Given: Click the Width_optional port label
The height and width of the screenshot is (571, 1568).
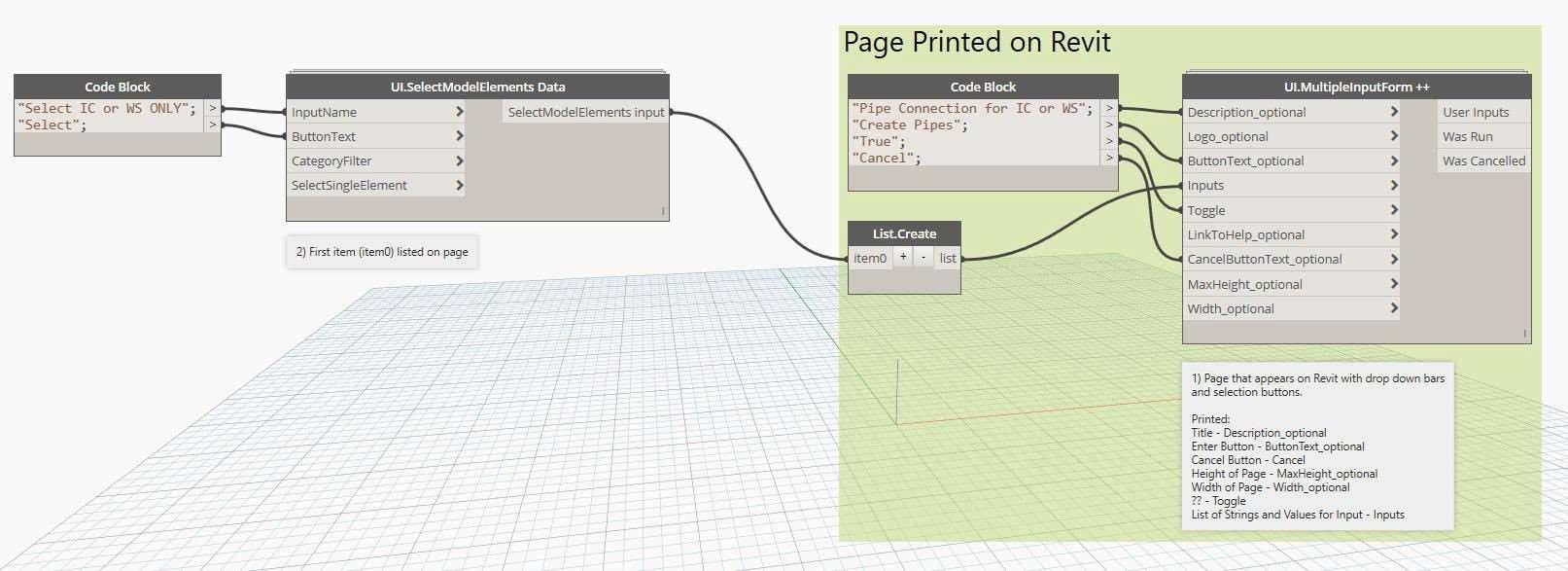Looking at the screenshot, I should click(x=1231, y=308).
